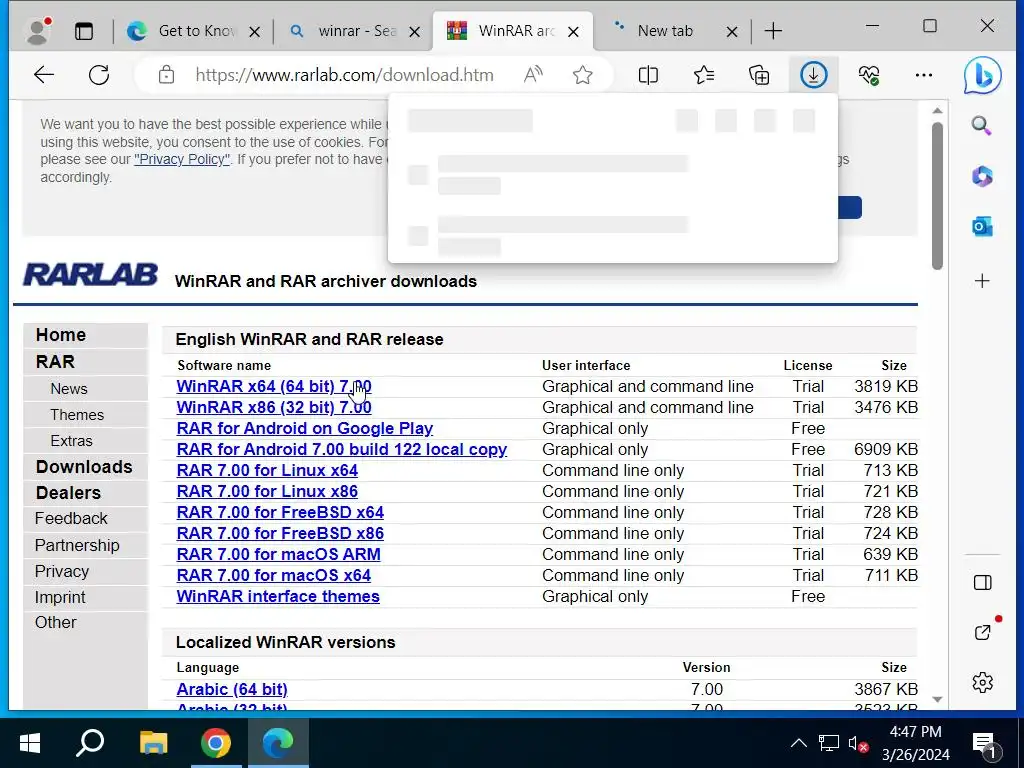
Task: Click the RARLAB logo
Action: tap(90, 275)
